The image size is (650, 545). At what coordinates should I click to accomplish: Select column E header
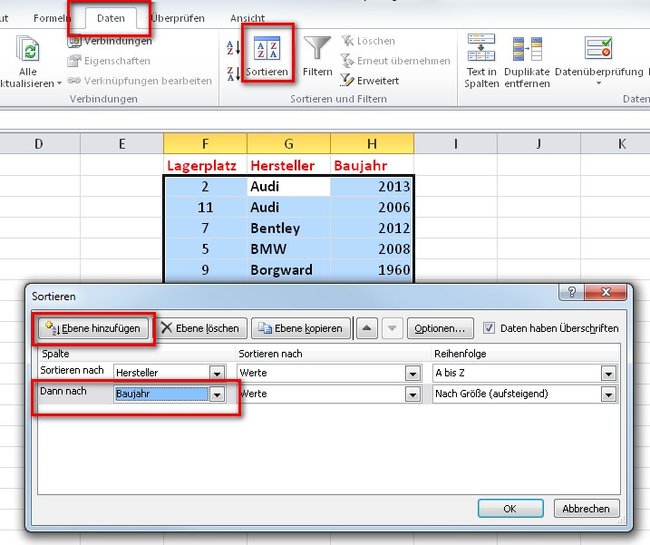coord(122,143)
